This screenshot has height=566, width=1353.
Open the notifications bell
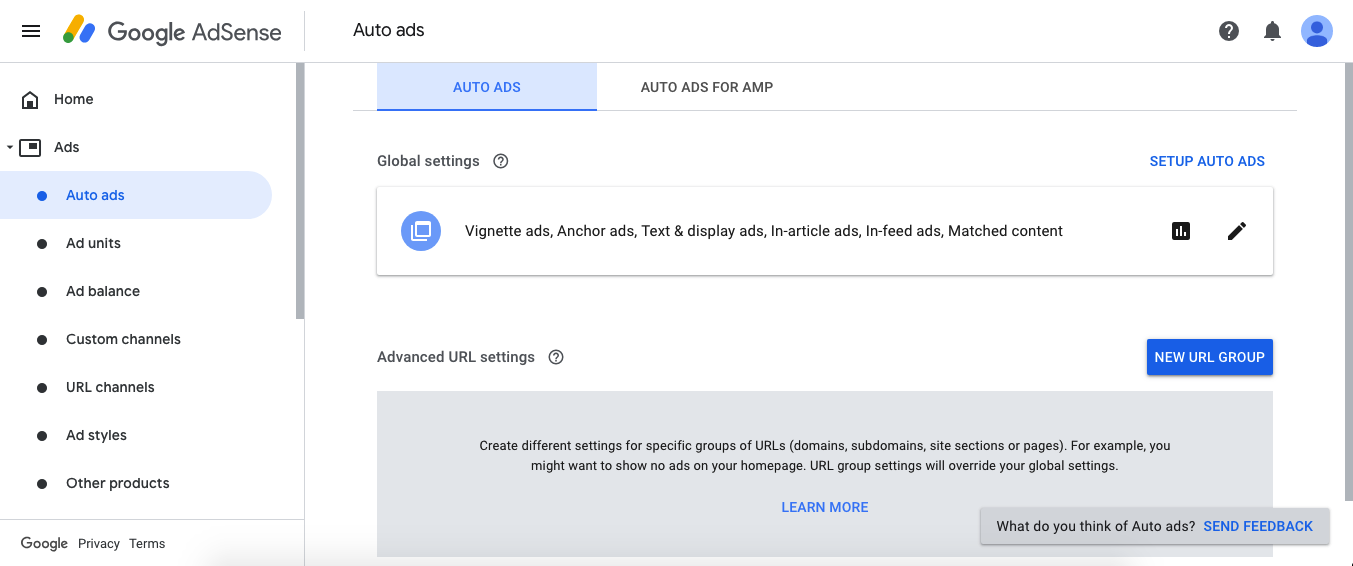(1272, 31)
